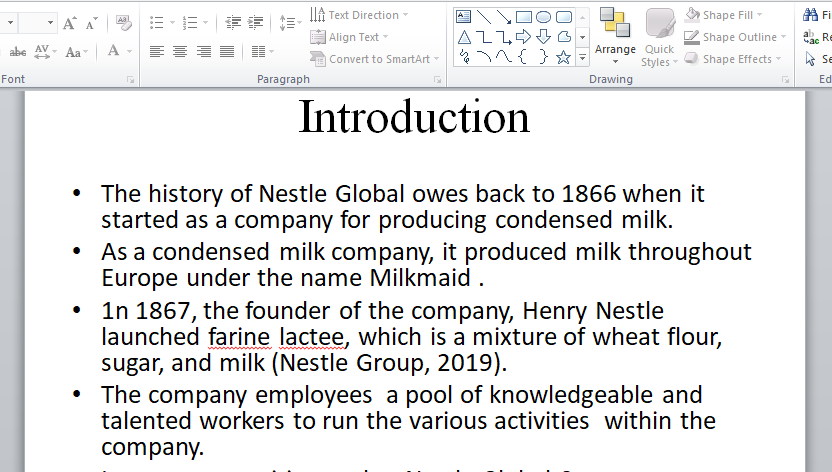The image size is (832, 472).
Task: Click the underlined word lactee
Action: tap(311, 337)
